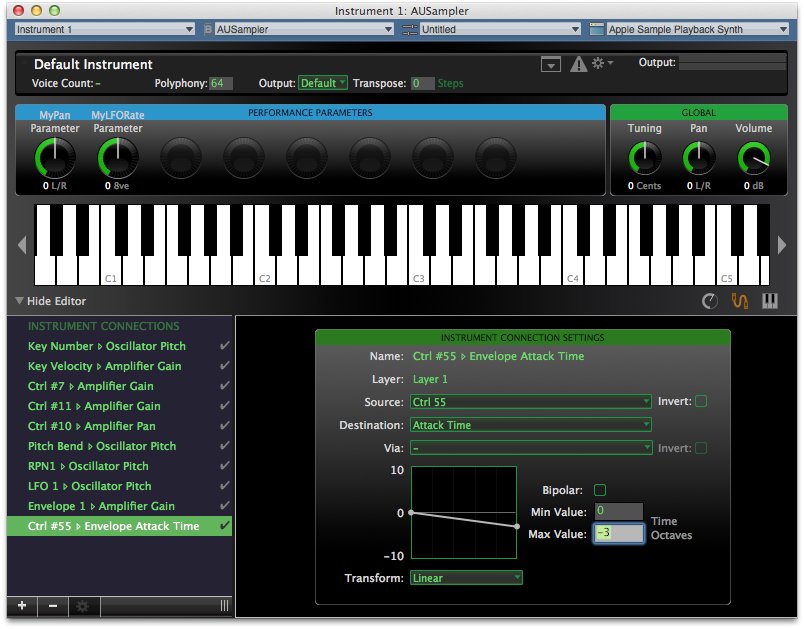Remove connection with the minus button

[52, 606]
